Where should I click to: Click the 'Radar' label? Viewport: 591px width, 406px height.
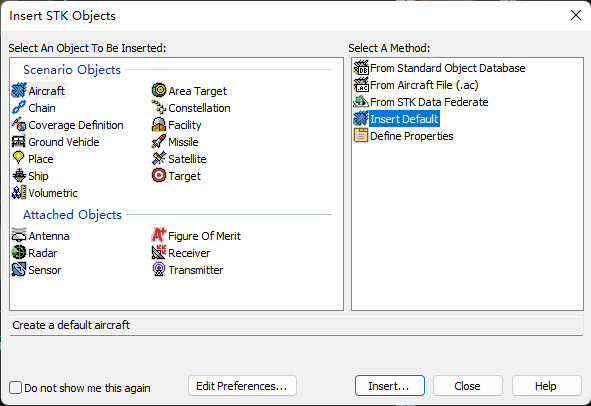(x=43, y=253)
